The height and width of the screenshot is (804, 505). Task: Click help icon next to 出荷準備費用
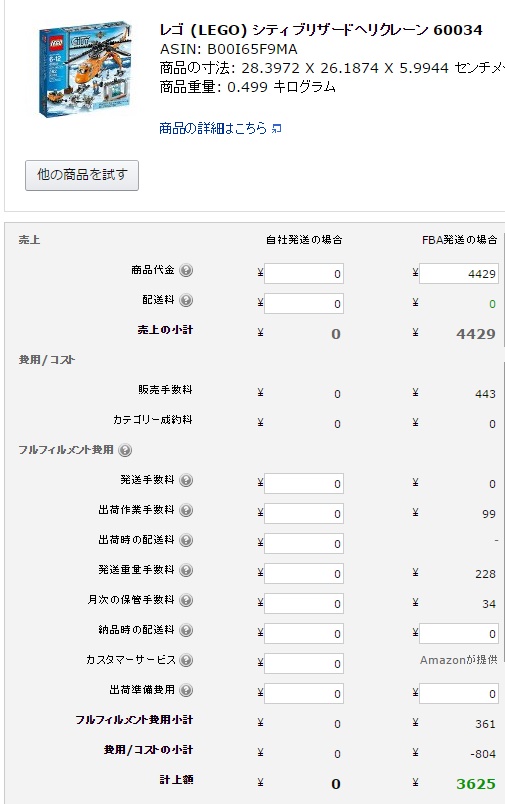coord(186,690)
